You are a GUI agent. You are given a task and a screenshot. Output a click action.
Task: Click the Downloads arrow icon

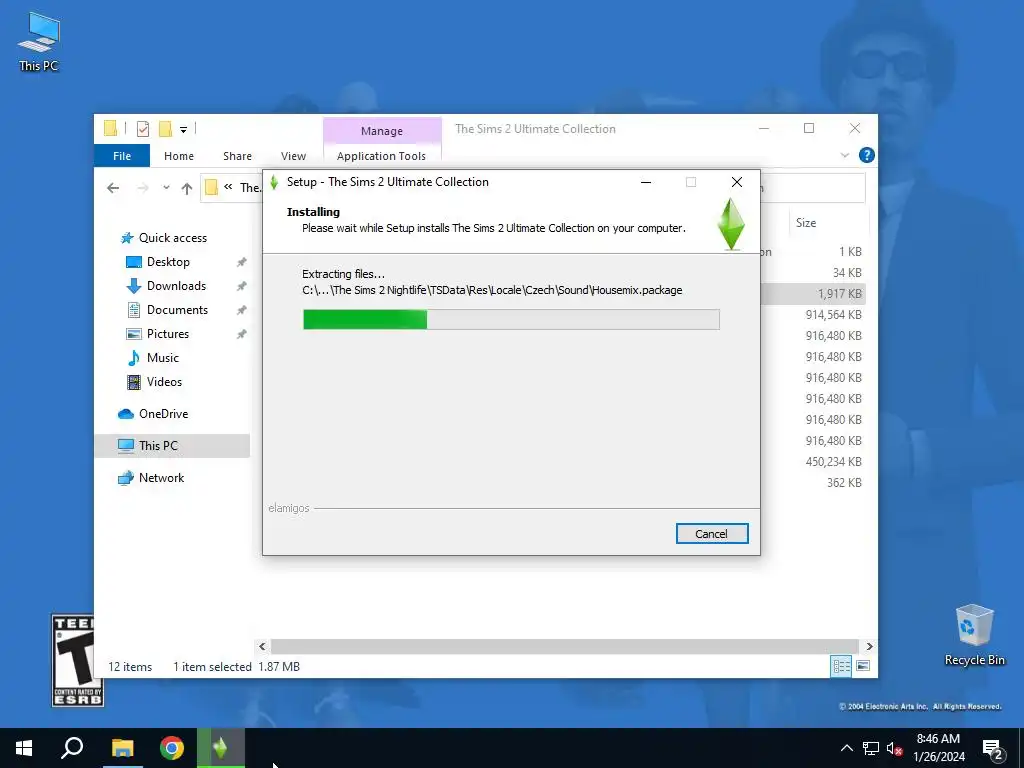tap(133, 286)
